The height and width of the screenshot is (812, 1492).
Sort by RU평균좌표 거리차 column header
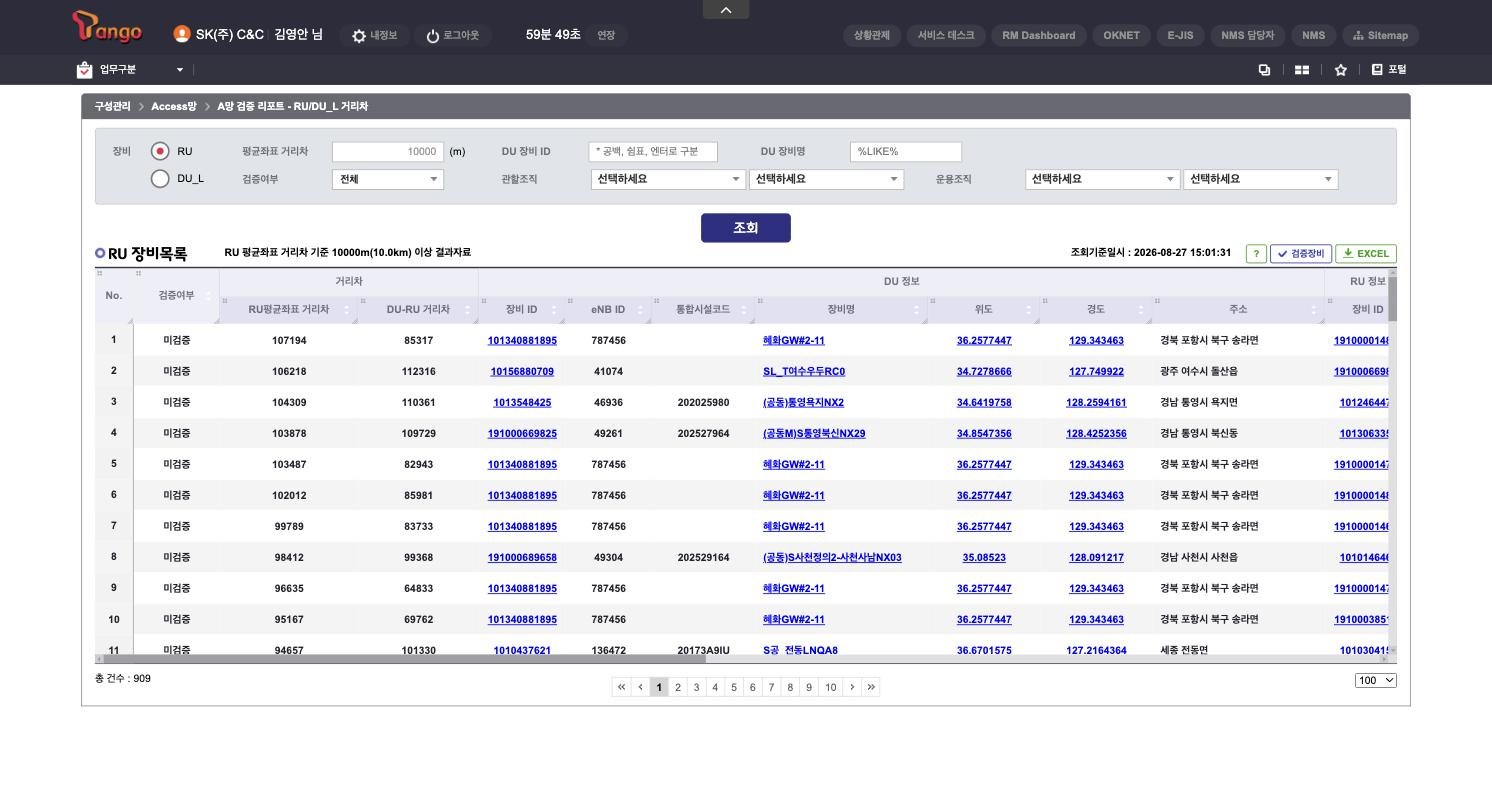[289, 310]
